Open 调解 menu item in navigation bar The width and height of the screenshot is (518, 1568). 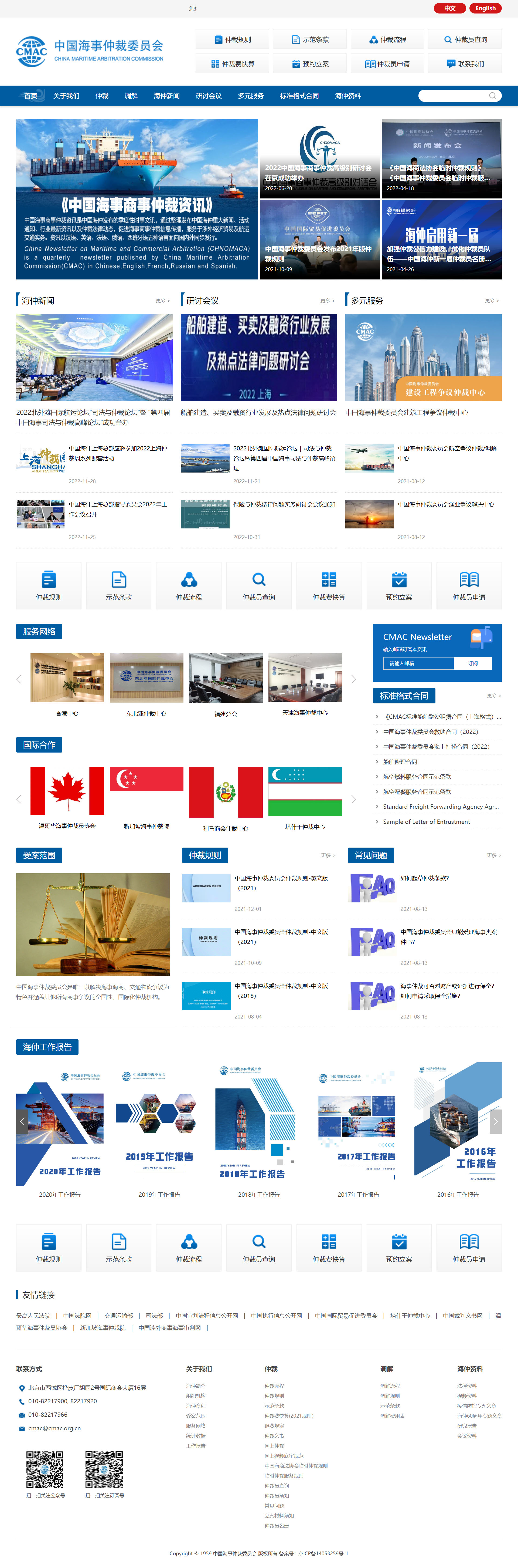(x=131, y=96)
